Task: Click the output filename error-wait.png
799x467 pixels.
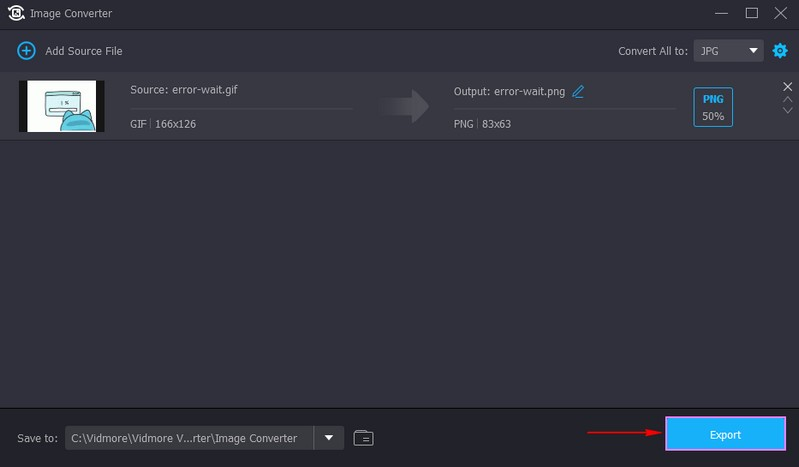Action: (509, 91)
